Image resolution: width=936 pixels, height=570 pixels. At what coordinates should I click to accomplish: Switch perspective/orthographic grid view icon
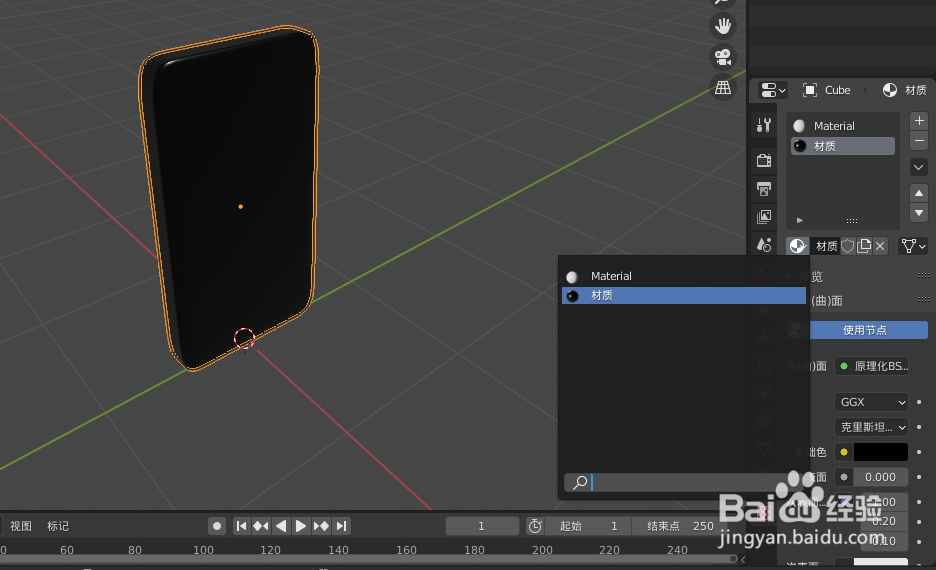point(723,88)
